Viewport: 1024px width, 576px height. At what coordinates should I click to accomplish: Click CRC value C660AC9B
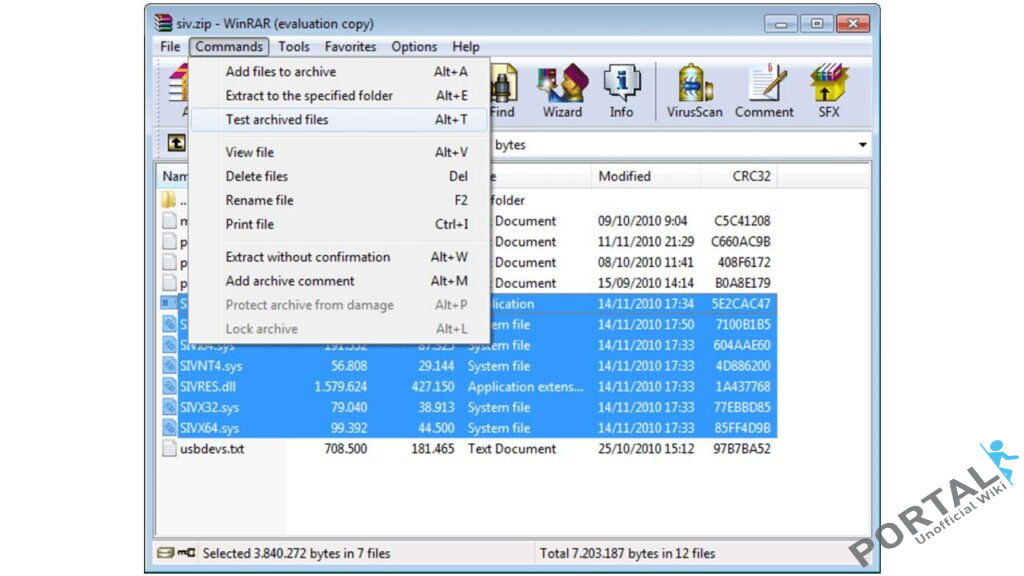click(741, 242)
